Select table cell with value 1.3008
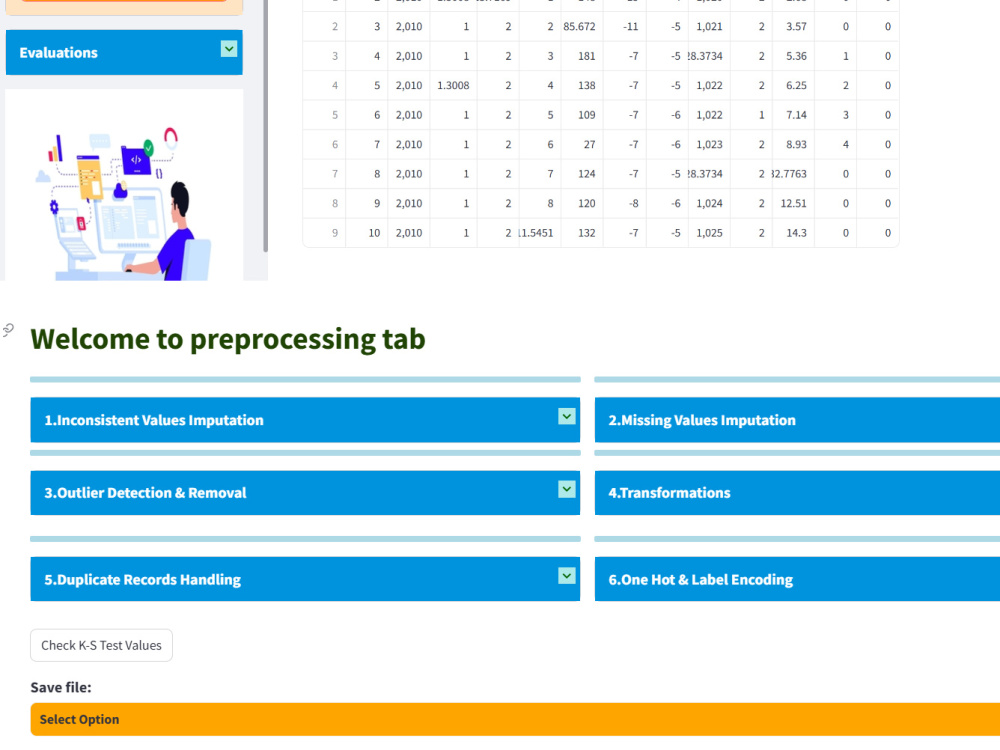This screenshot has height=750, width=1000. click(x=452, y=85)
